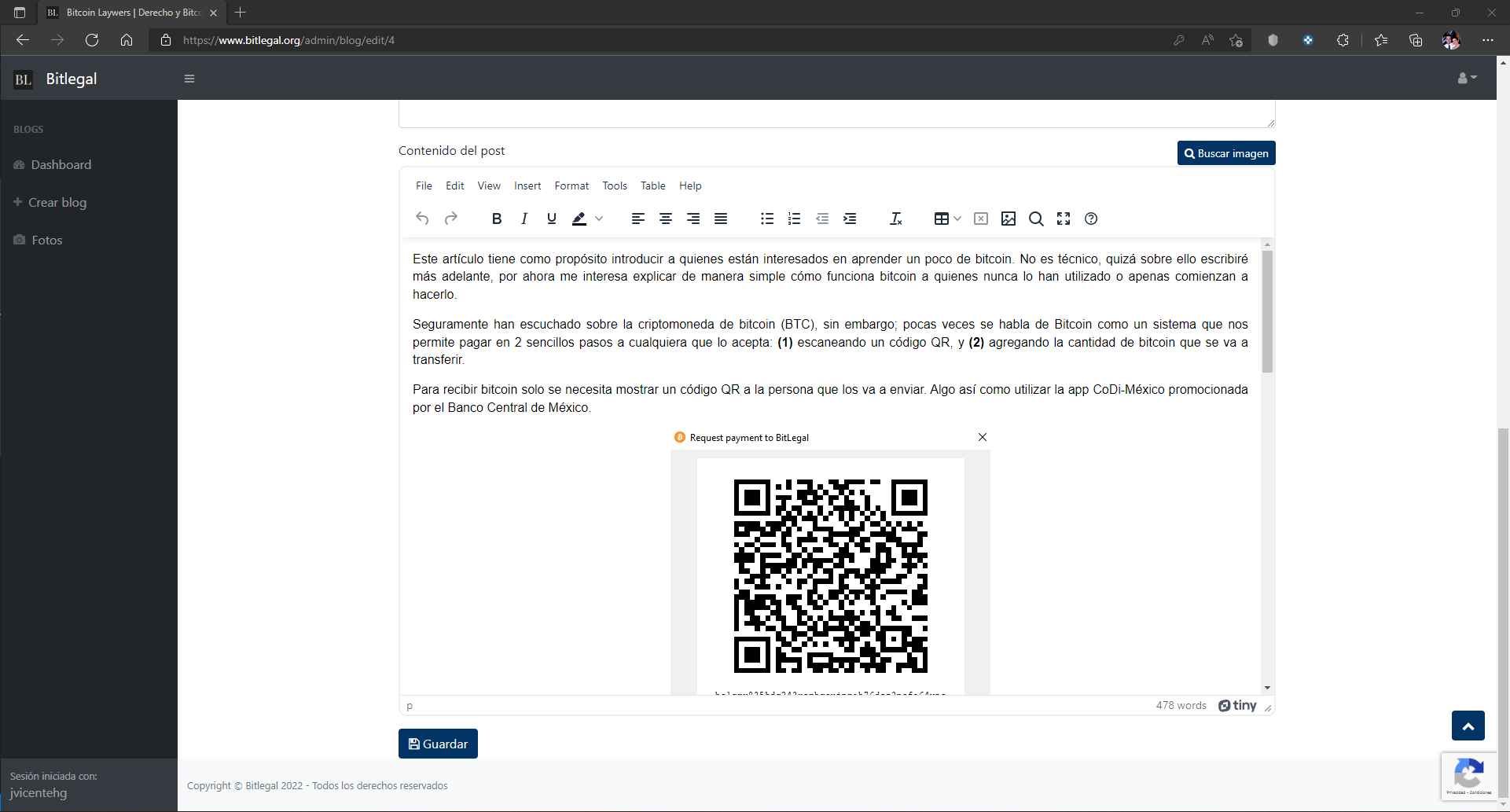Toggle Underline formatting
The height and width of the screenshot is (812, 1510).
[552, 219]
